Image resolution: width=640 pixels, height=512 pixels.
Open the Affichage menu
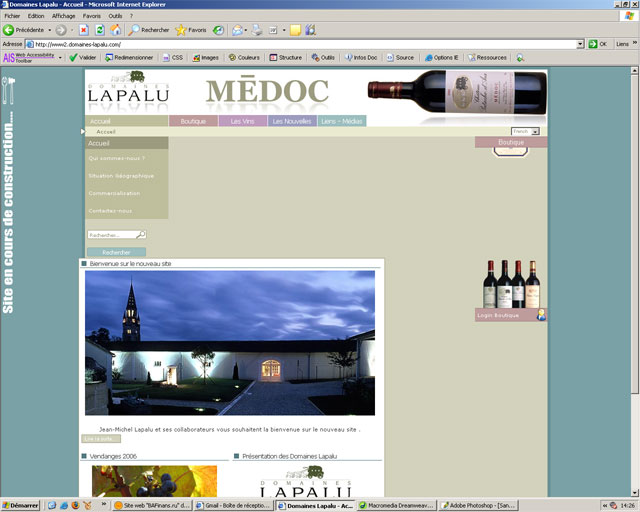coord(64,16)
